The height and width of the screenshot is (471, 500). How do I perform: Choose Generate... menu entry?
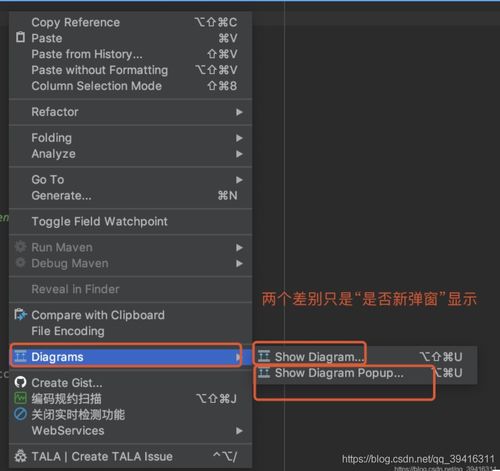coord(131,196)
